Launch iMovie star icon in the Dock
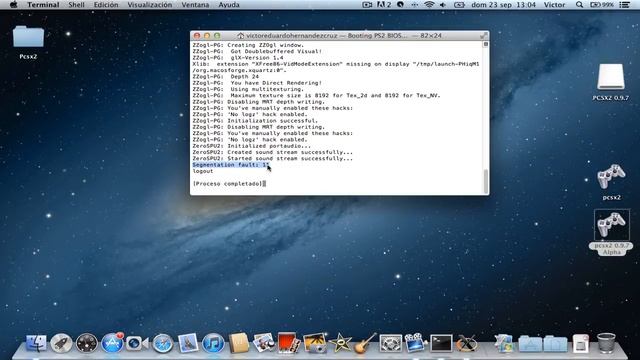Screen dimensions: 640x360 click(340, 343)
